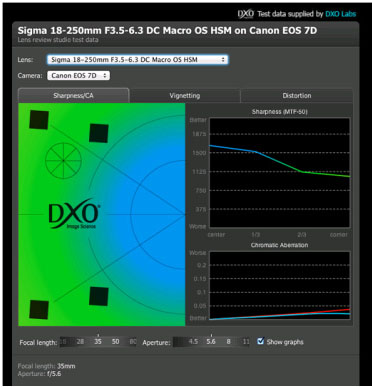Click the bottom-left black square on chart

[39, 309]
